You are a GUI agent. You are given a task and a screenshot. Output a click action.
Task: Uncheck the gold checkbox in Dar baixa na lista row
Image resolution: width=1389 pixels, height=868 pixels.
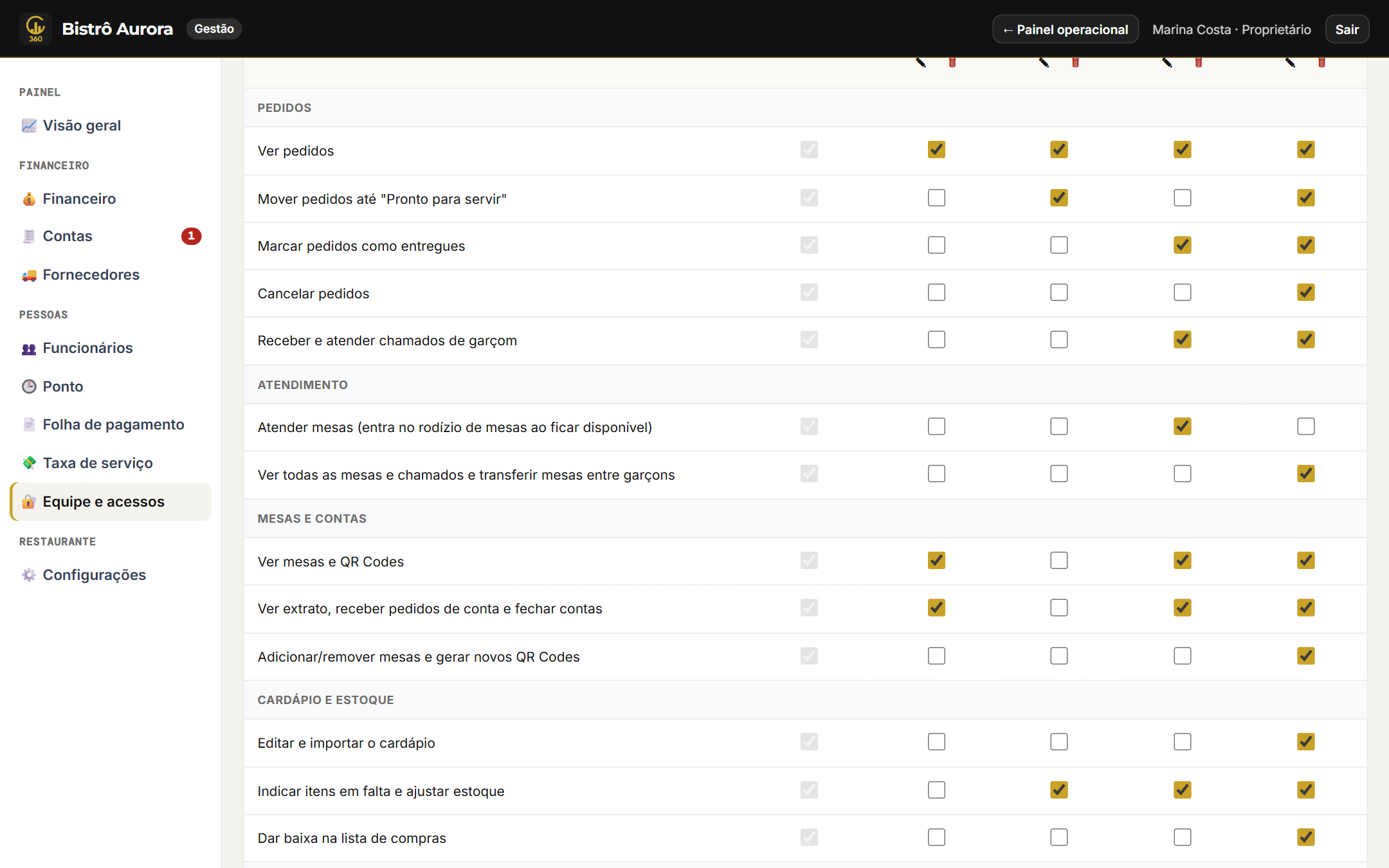coord(1305,837)
